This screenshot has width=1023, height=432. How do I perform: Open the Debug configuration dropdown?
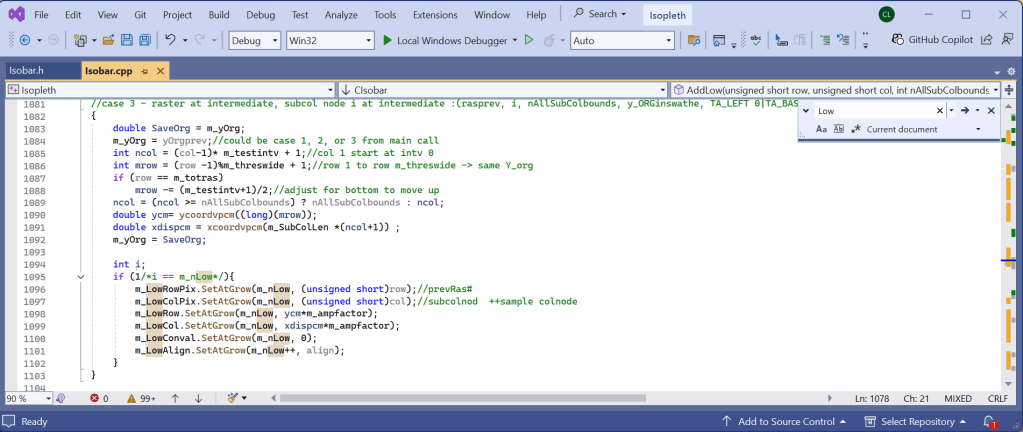coord(254,40)
